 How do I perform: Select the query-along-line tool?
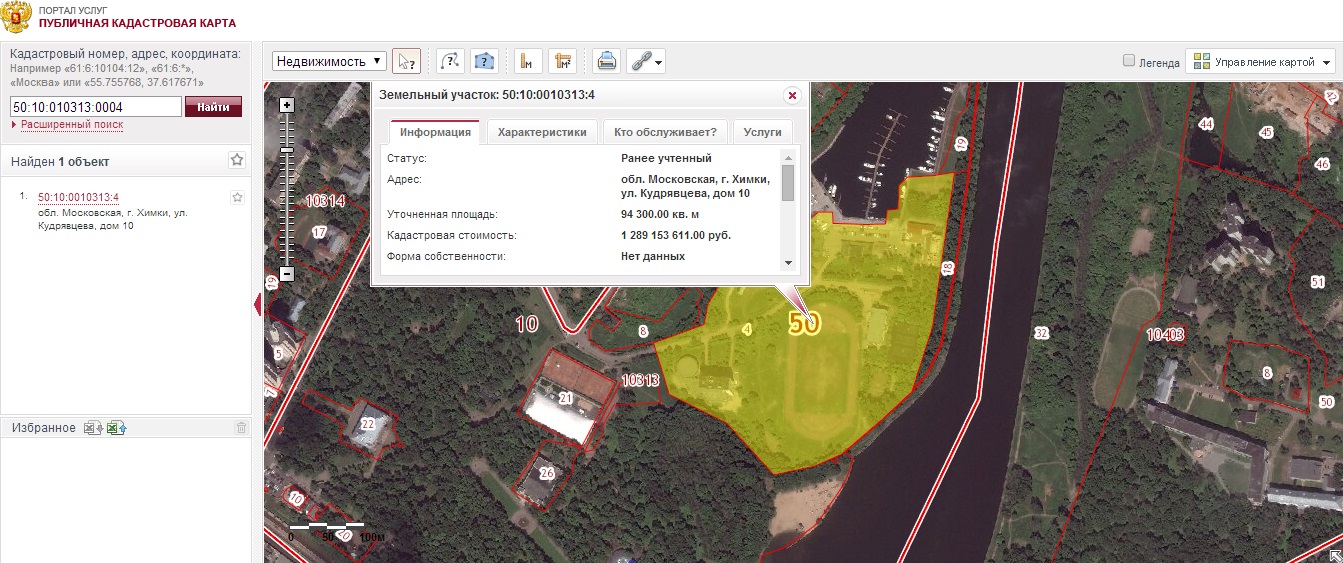tap(451, 61)
